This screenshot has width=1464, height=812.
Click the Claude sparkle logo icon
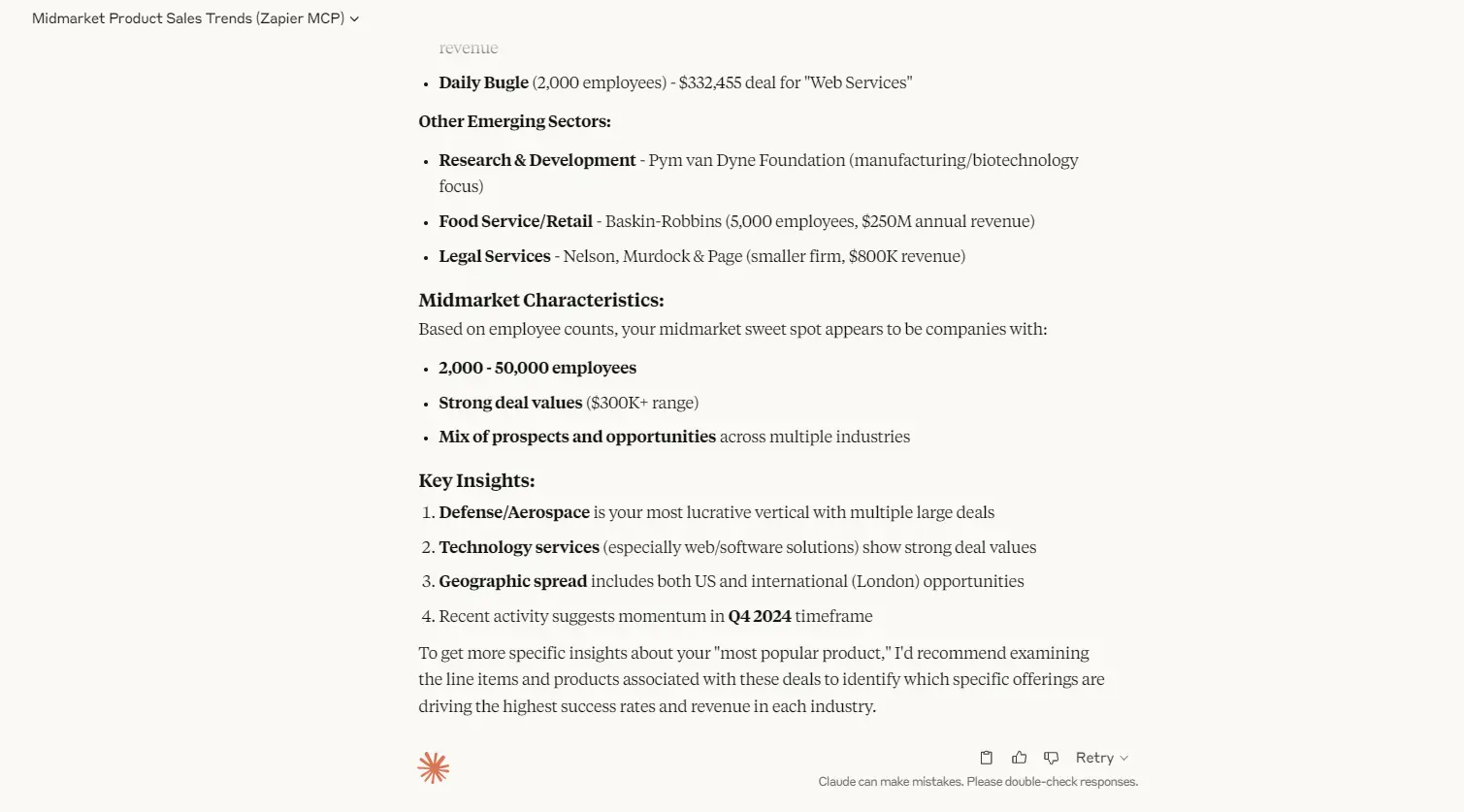[x=433, y=766]
